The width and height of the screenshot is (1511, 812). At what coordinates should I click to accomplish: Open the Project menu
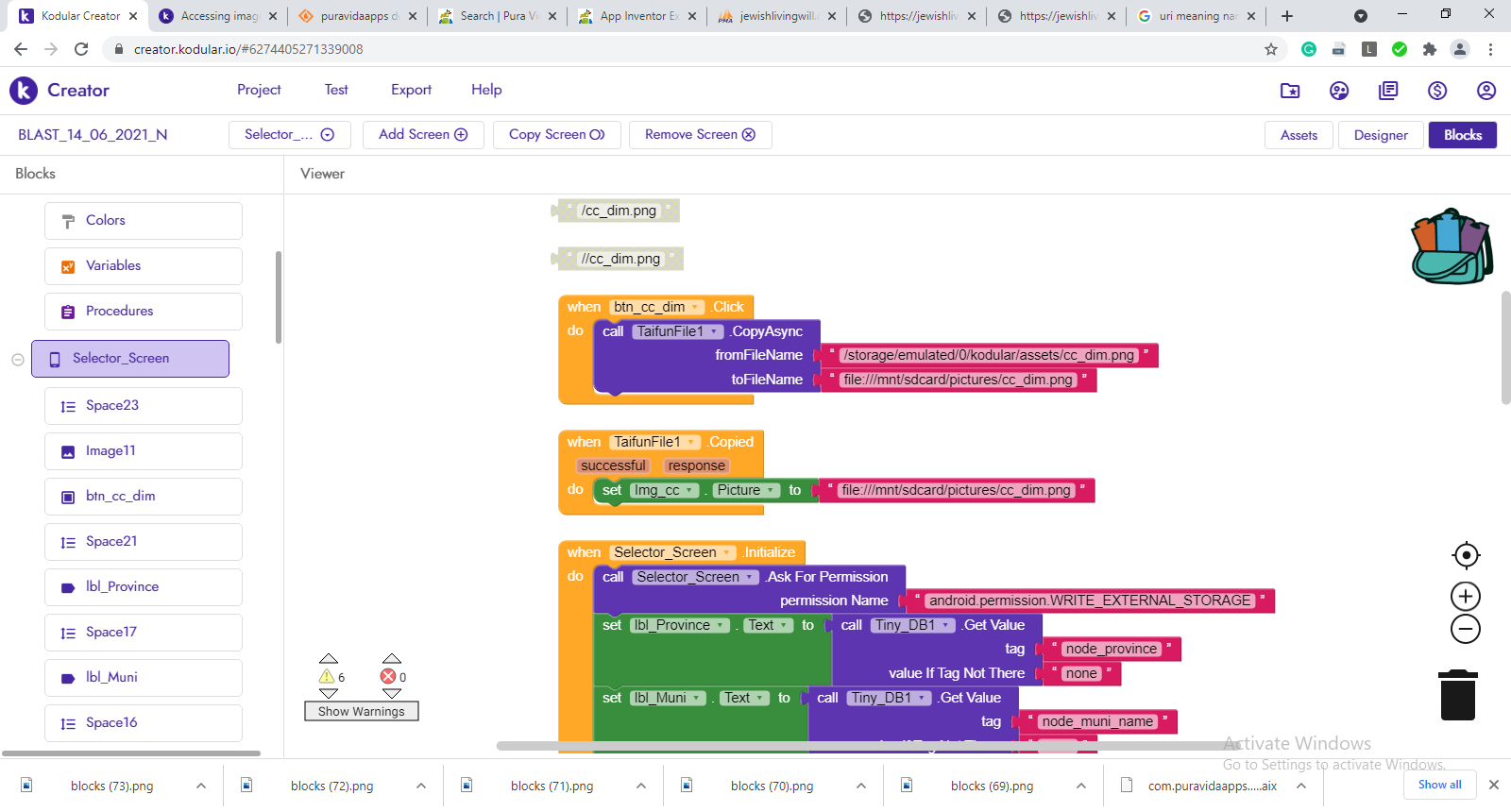click(259, 90)
